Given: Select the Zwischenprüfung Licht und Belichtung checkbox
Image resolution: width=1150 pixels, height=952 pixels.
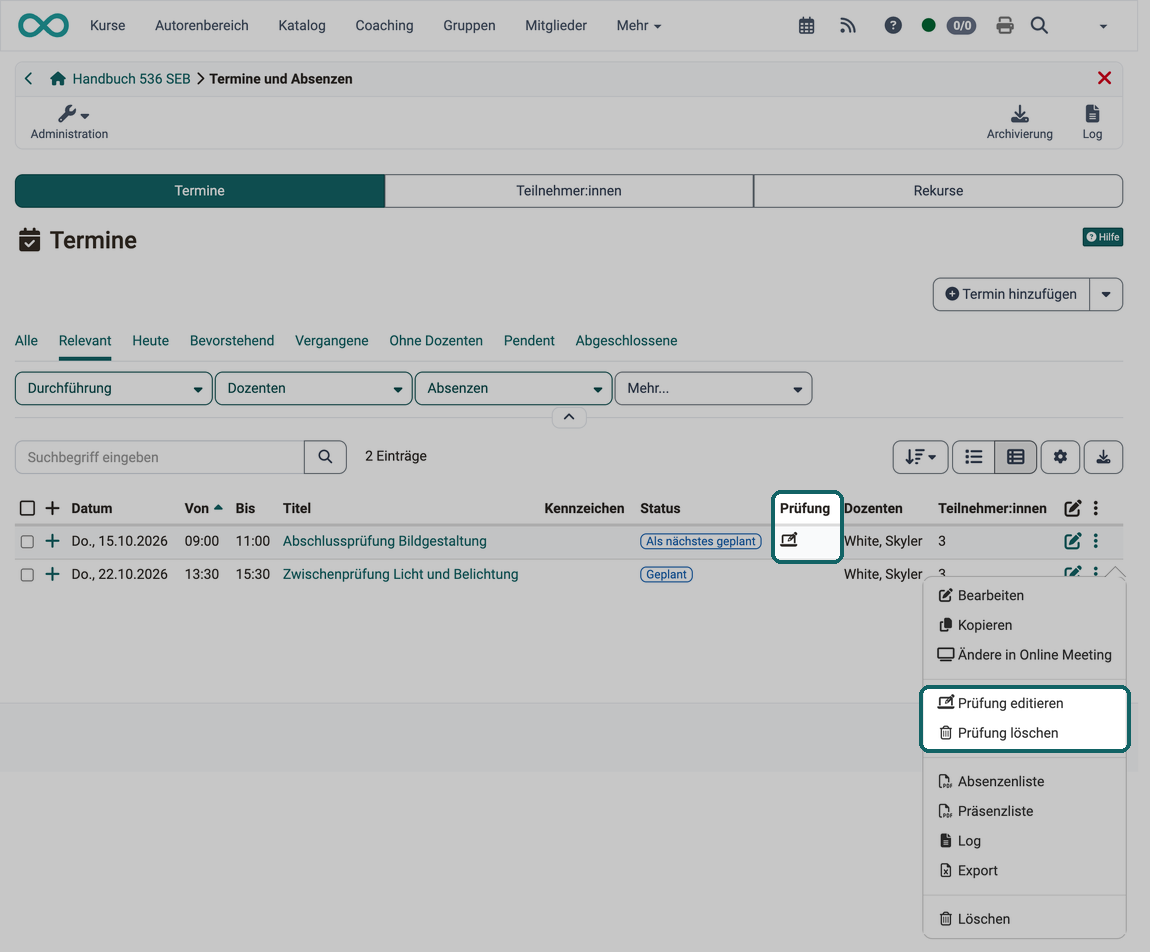Looking at the screenshot, I should 27,574.
